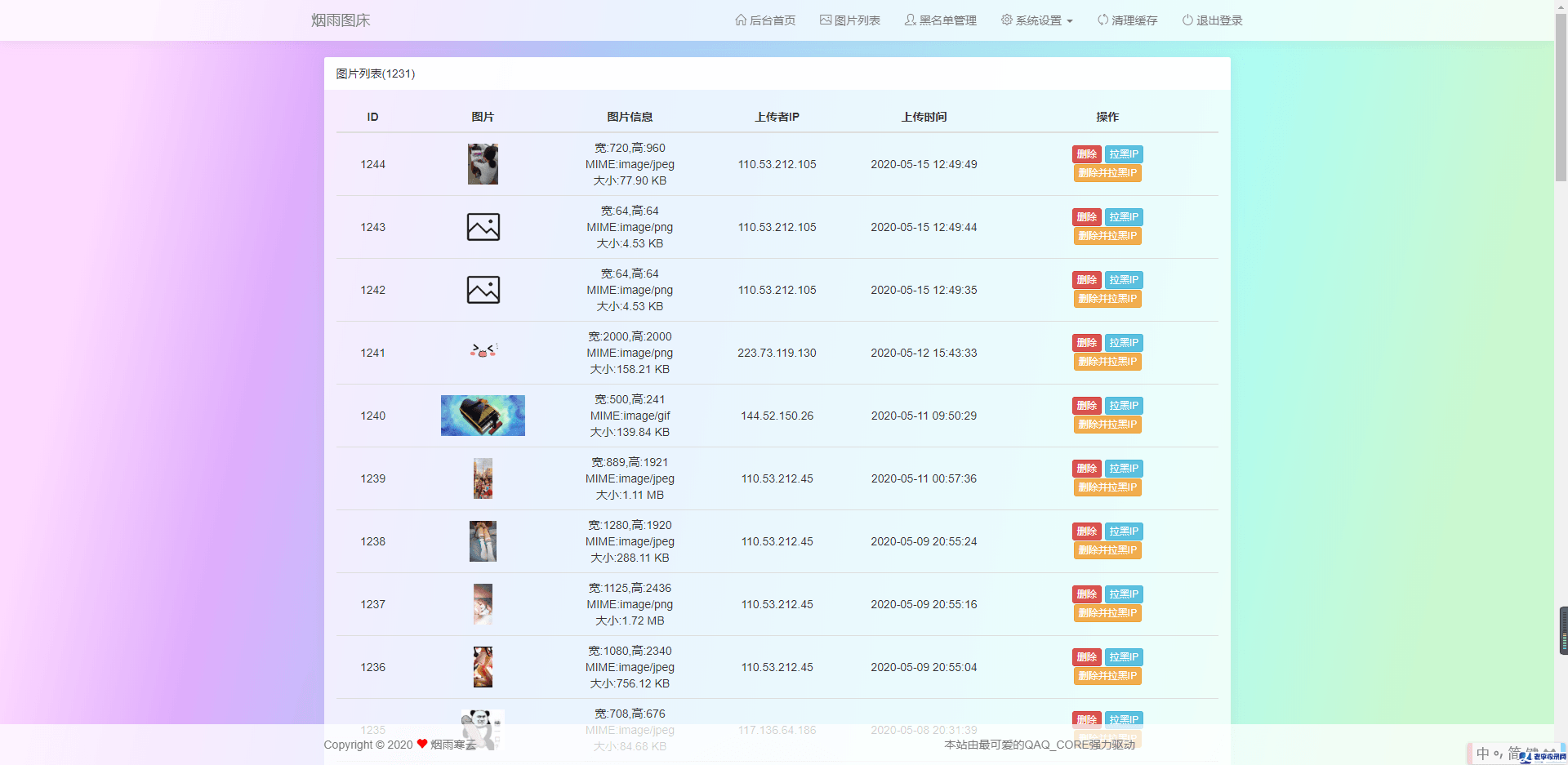The height and width of the screenshot is (765, 1568).
Task: Click 拉黑IP button for image 1241
Action: [1123, 343]
